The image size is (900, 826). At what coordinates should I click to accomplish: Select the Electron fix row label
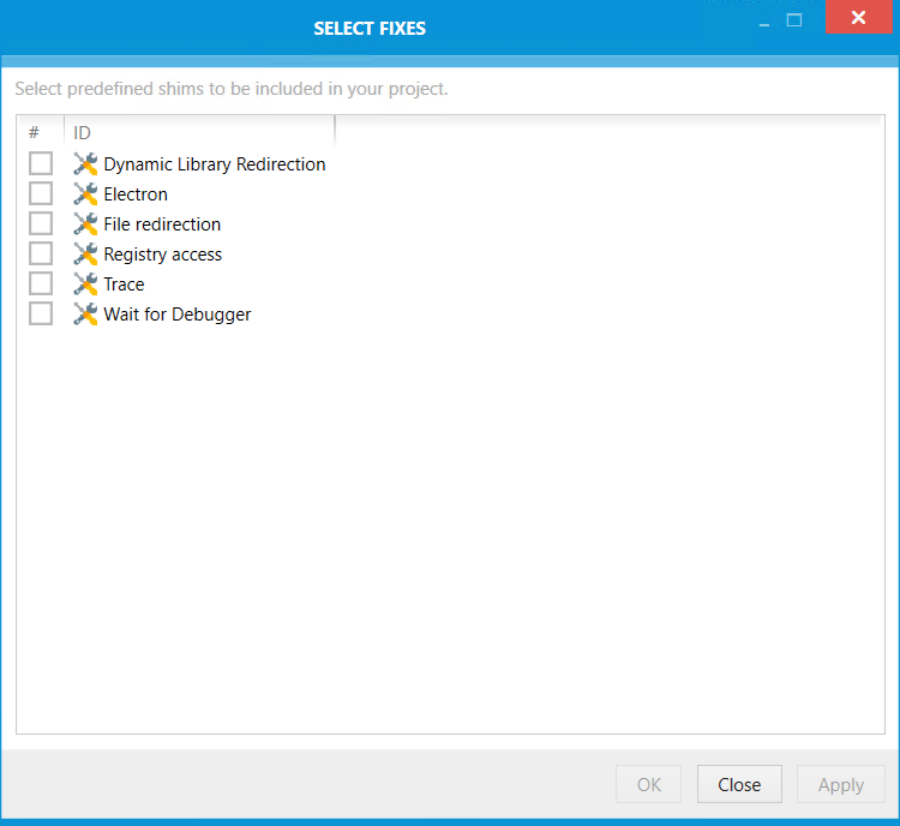(x=135, y=194)
